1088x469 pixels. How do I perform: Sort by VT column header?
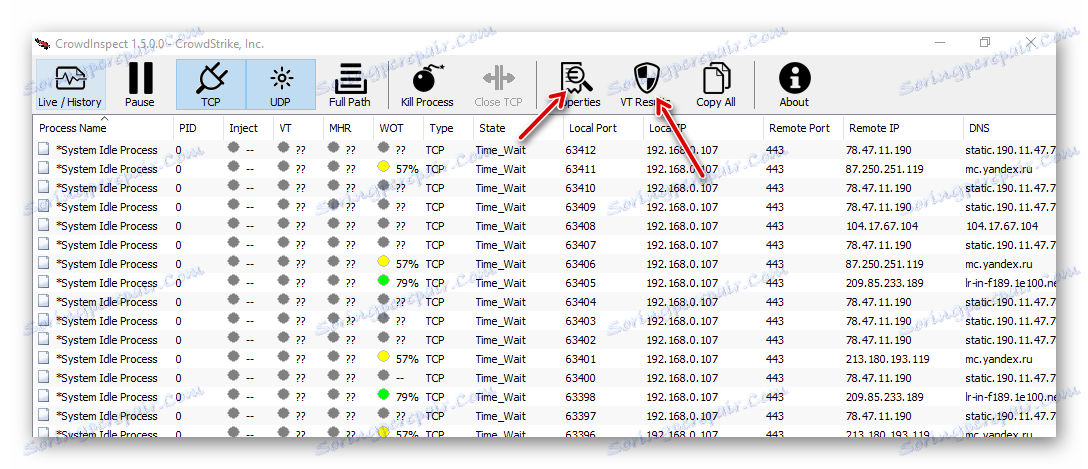coord(299,128)
